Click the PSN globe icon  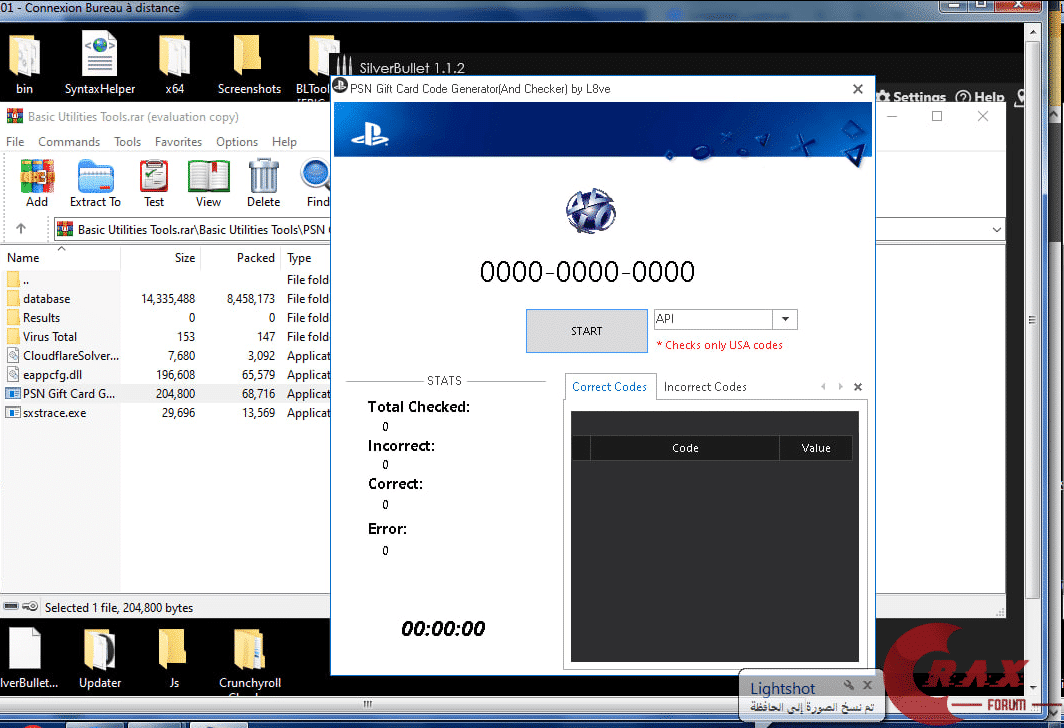[590, 211]
